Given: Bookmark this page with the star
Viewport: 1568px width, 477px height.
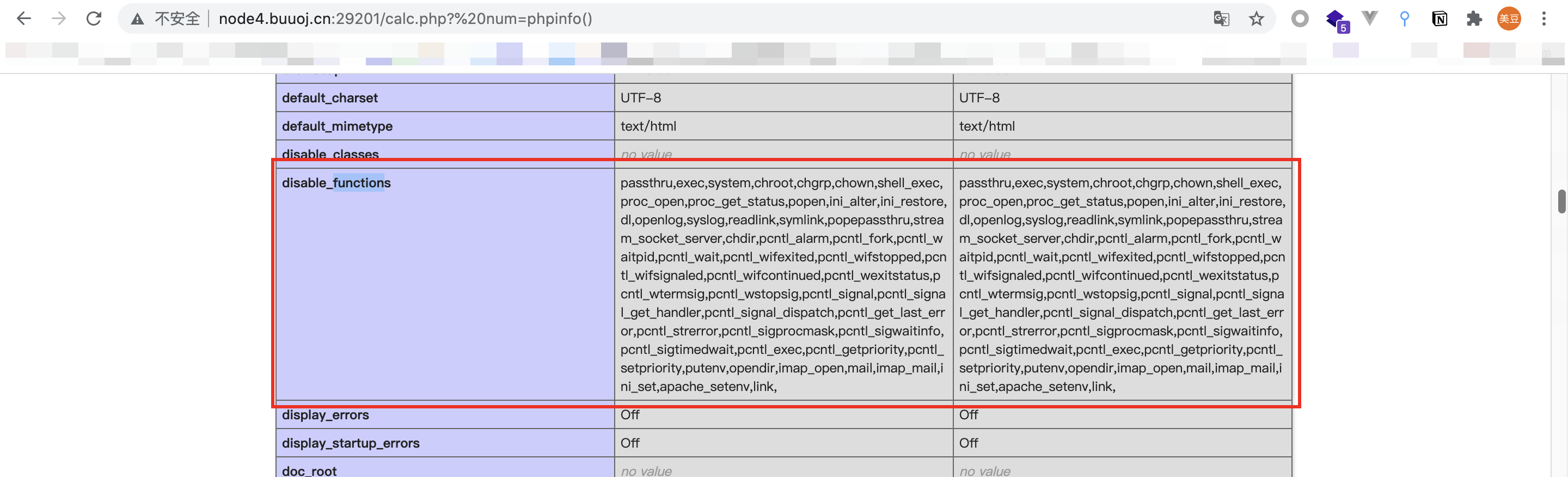Looking at the screenshot, I should [x=1257, y=19].
